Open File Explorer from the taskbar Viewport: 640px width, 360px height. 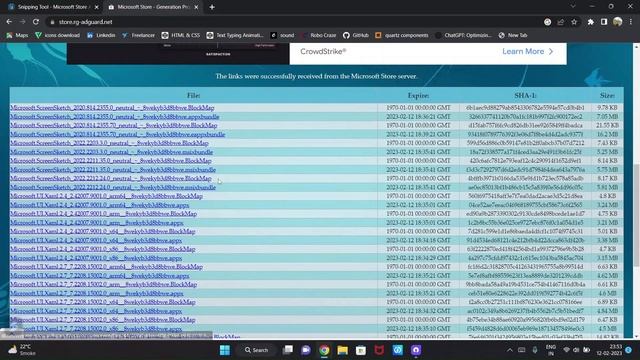(x=342, y=350)
